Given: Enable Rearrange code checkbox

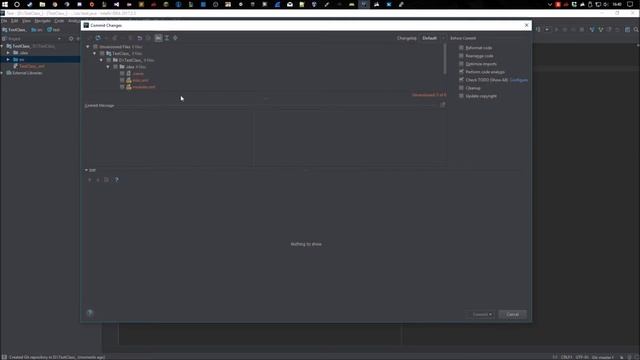Looking at the screenshot, I should pyautogui.click(x=461, y=56).
